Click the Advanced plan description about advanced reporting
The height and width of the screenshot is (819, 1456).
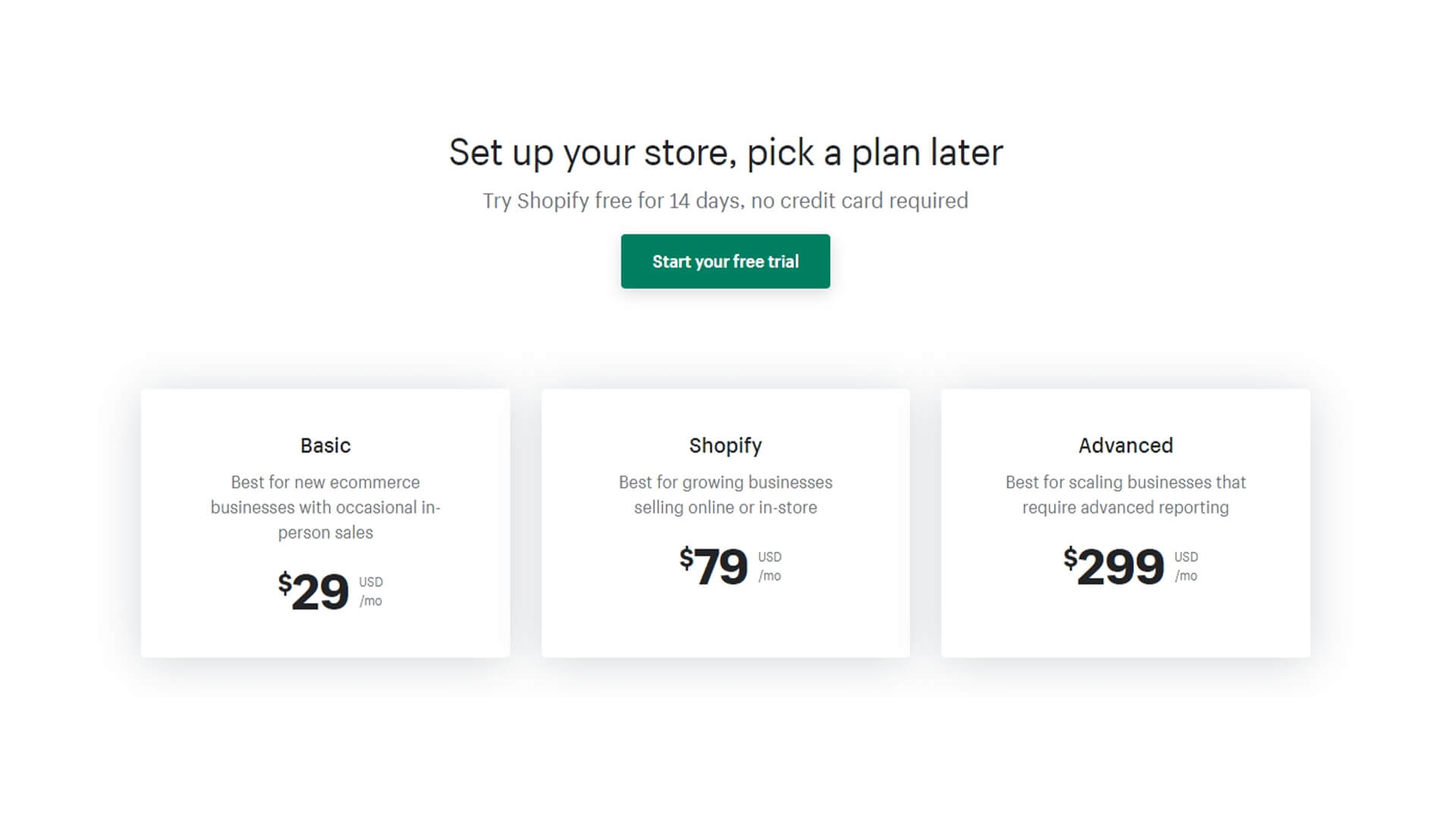pos(1125,494)
